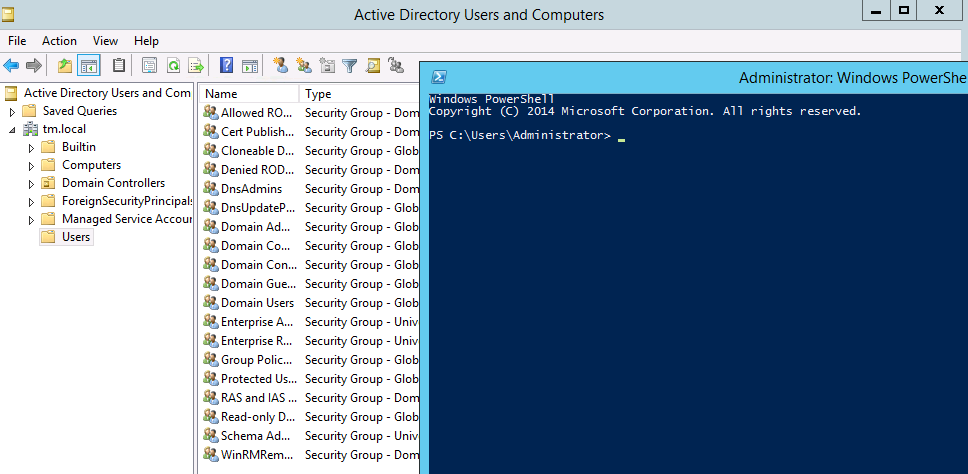Expand the Saved Queries tree node

(x=12, y=112)
